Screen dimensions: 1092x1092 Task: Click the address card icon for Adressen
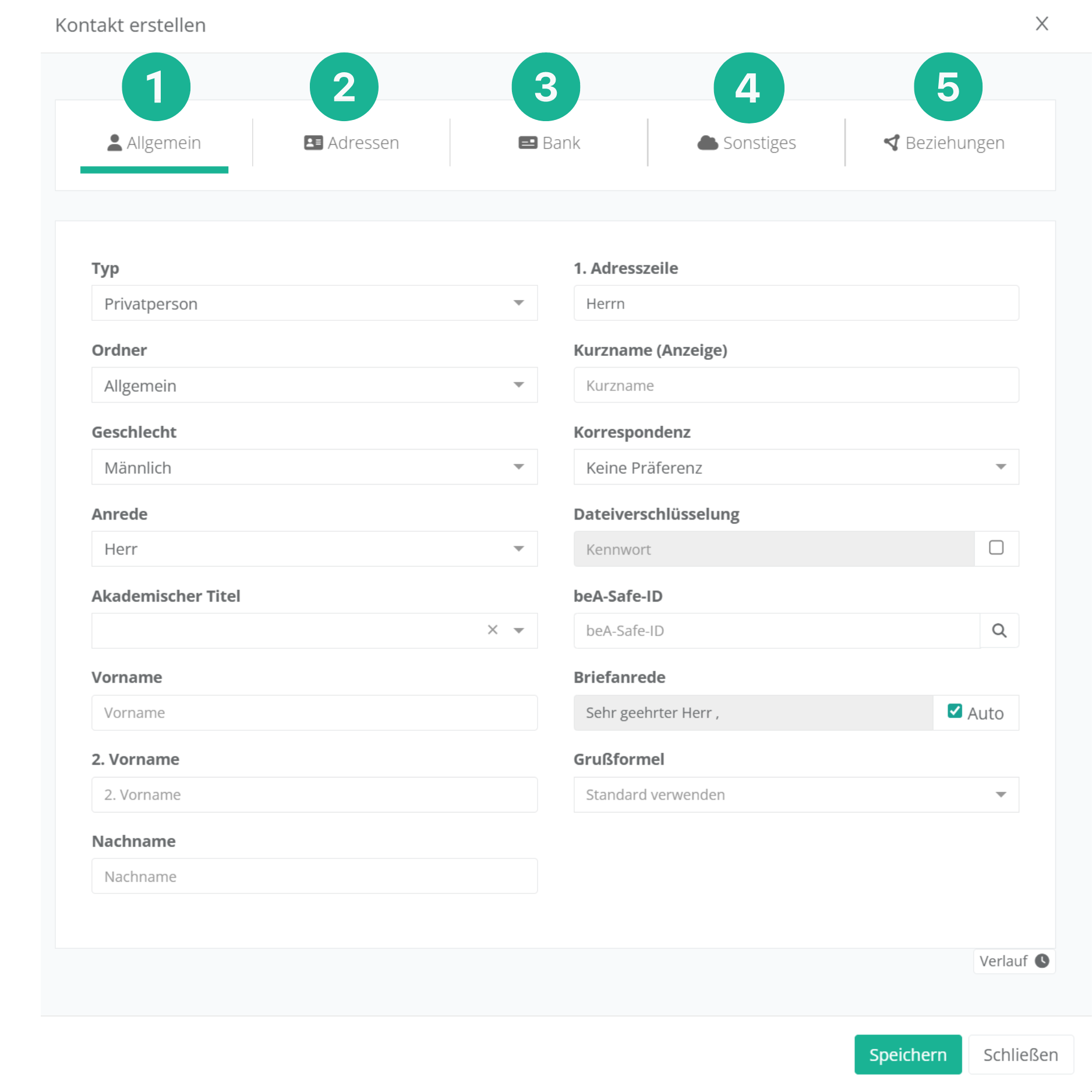coord(313,143)
